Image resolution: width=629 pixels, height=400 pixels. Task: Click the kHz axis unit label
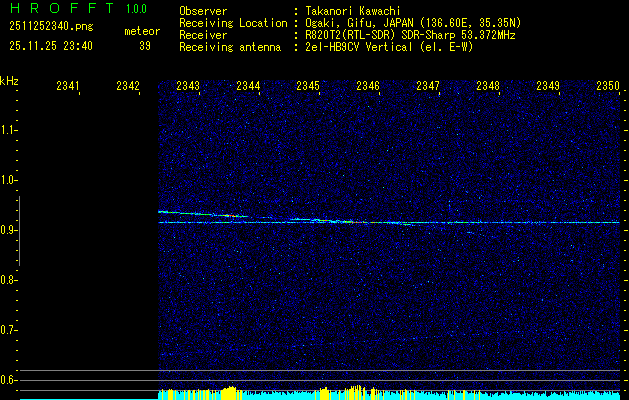(x=9, y=81)
